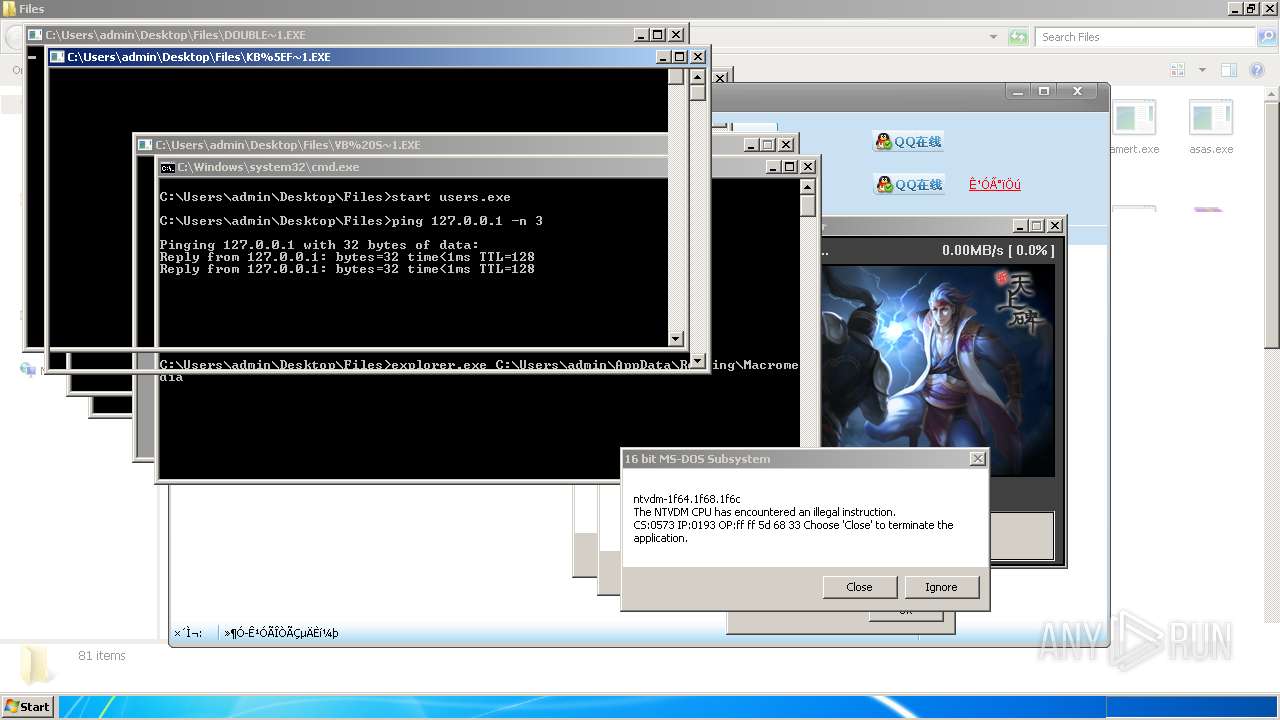
Task: Open the red underlined link beside QQ button
Action: click(995, 185)
